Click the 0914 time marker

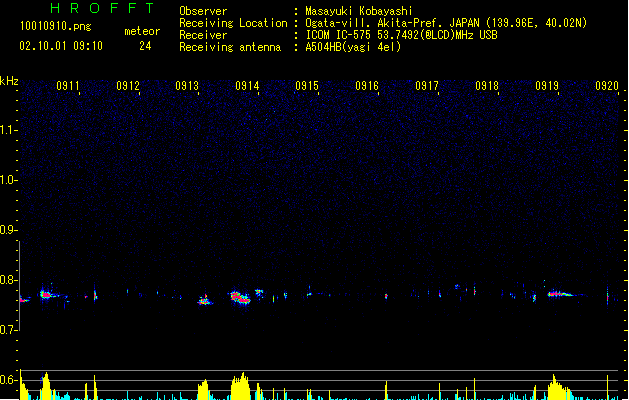click(x=247, y=86)
